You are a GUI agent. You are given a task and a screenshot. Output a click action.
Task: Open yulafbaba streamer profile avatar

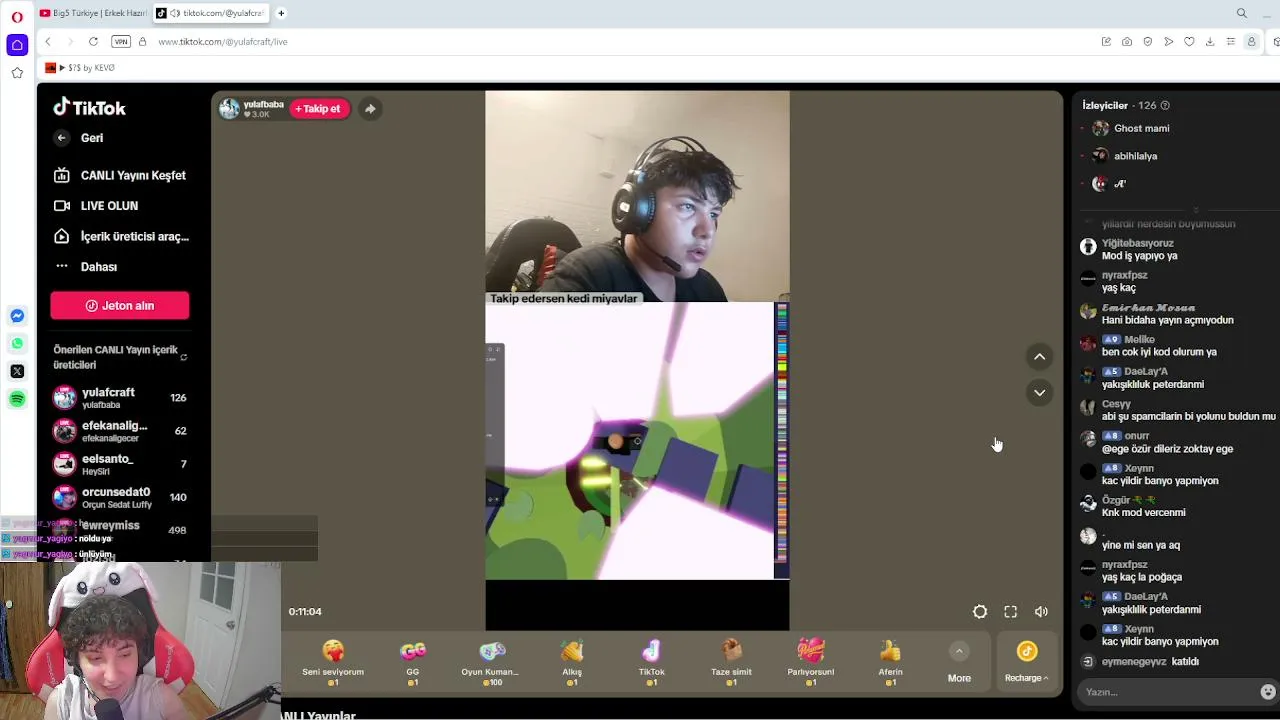click(229, 109)
